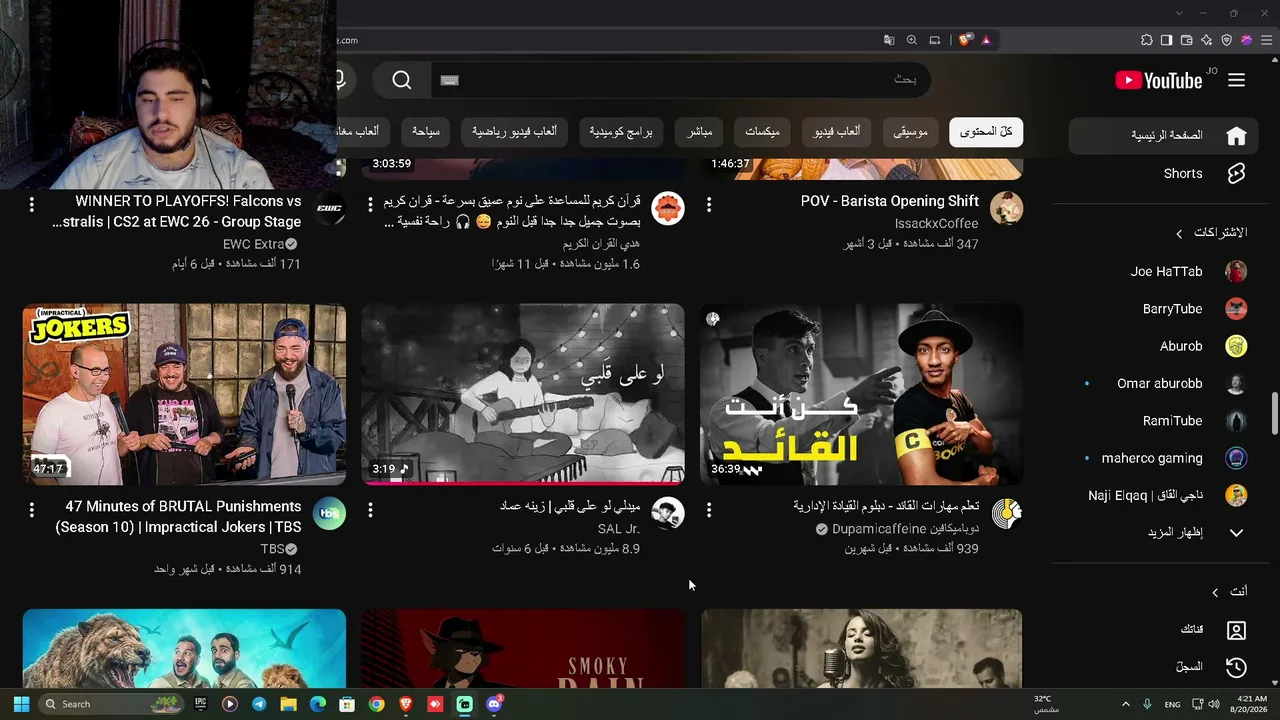1280x720 pixels.
Task: Open the Brave VPN shield icon
Action: tap(1226, 40)
